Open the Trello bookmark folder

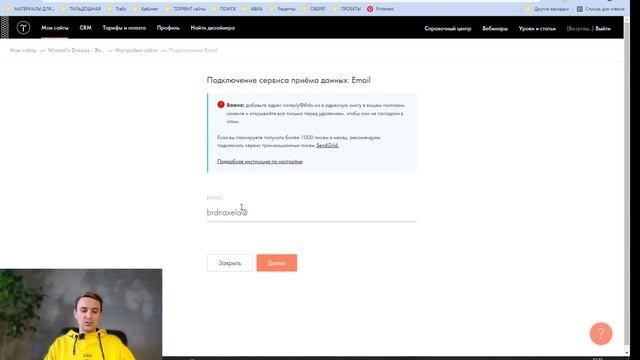[117, 9]
